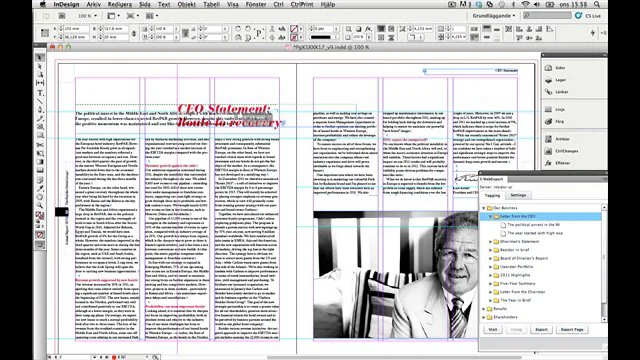Expand the Chairman's Statement folder
The height and width of the screenshot is (360, 640).
(491, 241)
